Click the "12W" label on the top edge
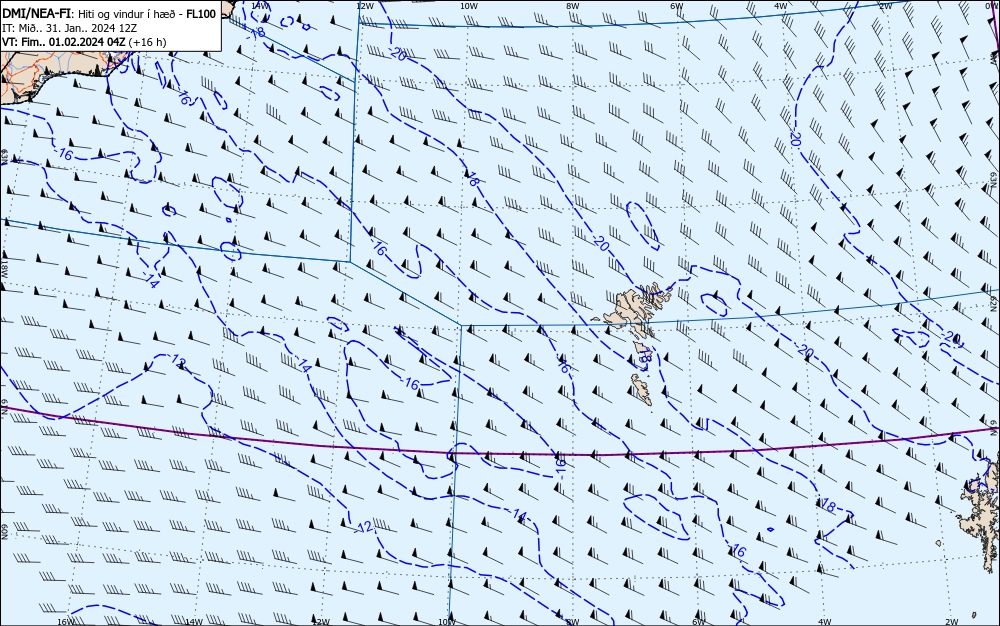 (364, 5)
